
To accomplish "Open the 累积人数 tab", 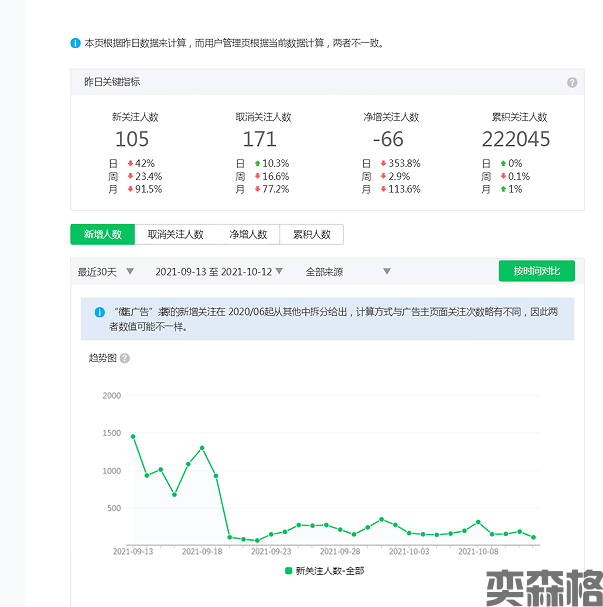I will (x=311, y=234).
